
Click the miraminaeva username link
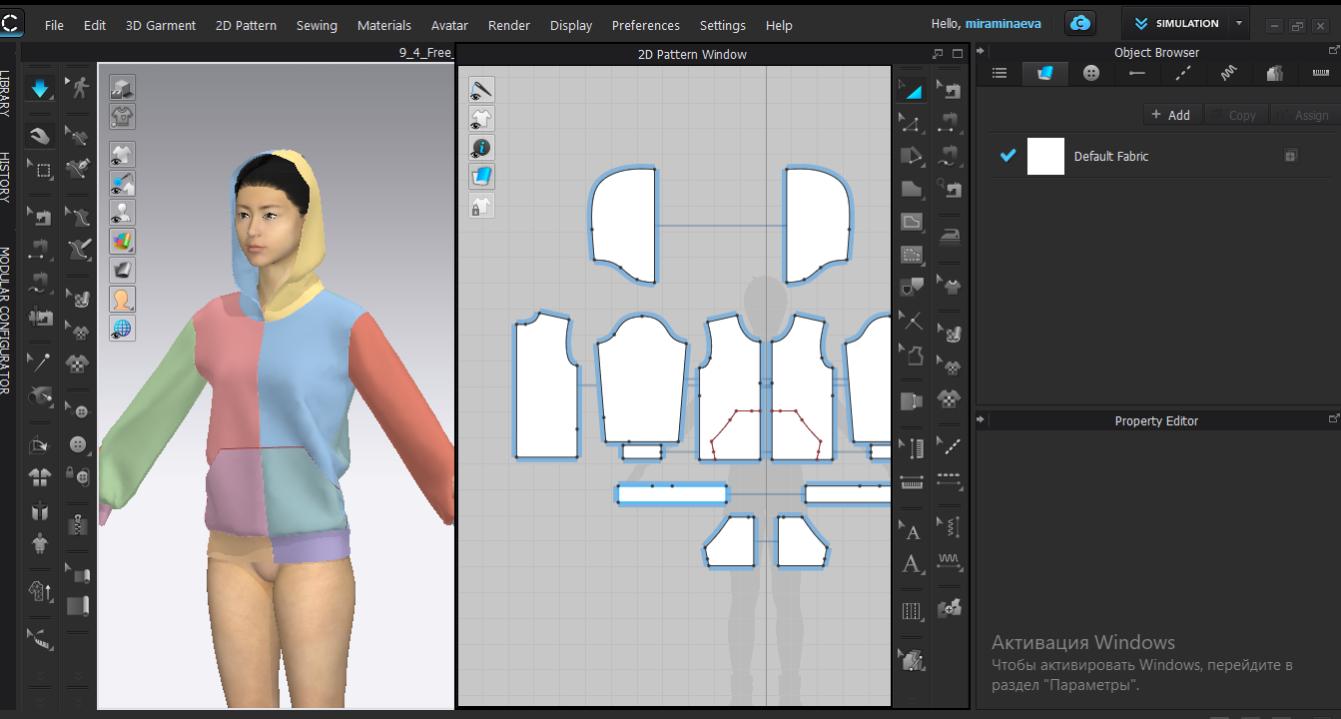(x=1002, y=24)
